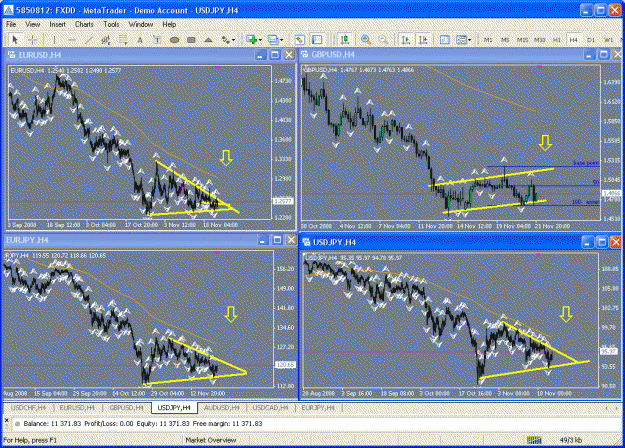Switch to the AUDUSD,H4 chart tab

point(222,408)
